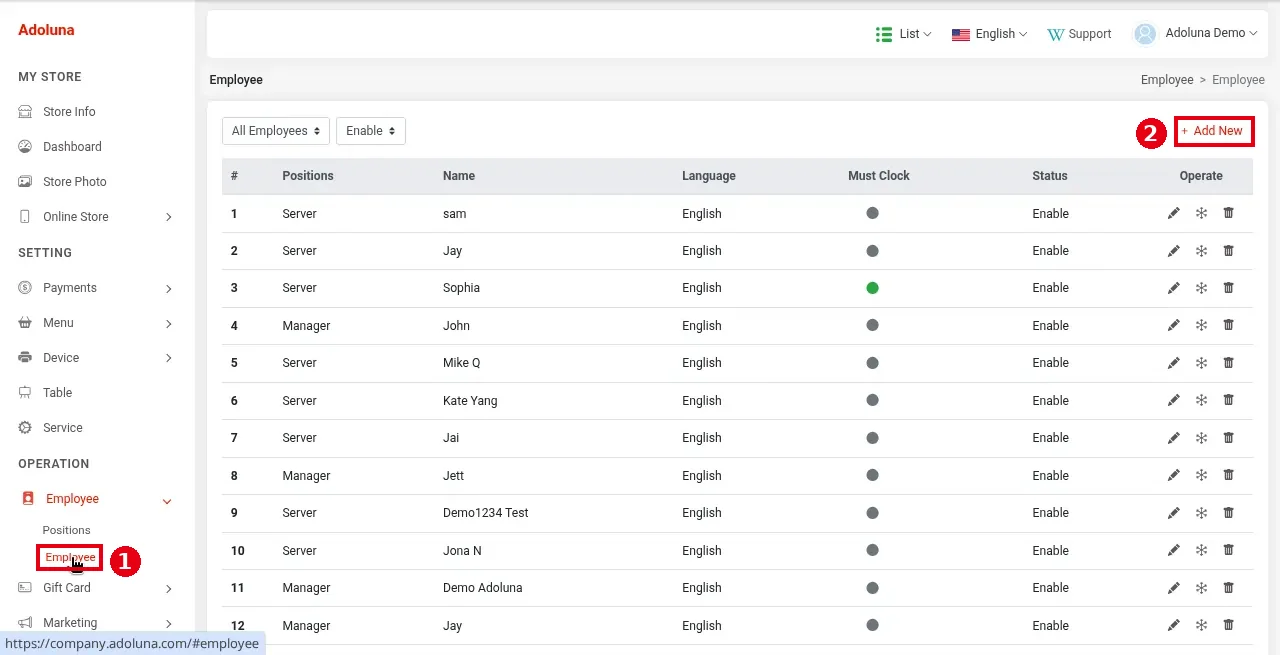Open the All Employees filter dropdown
Image resolution: width=1280 pixels, height=655 pixels.
276,131
